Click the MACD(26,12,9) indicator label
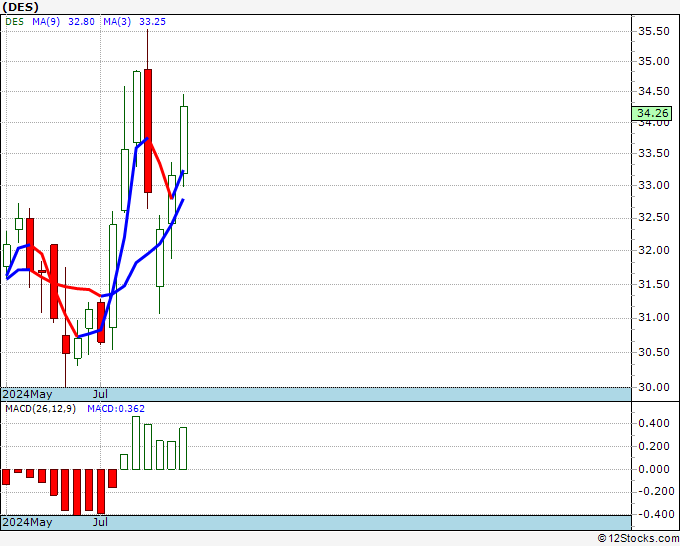The height and width of the screenshot is (546, 680). [40, 409]
